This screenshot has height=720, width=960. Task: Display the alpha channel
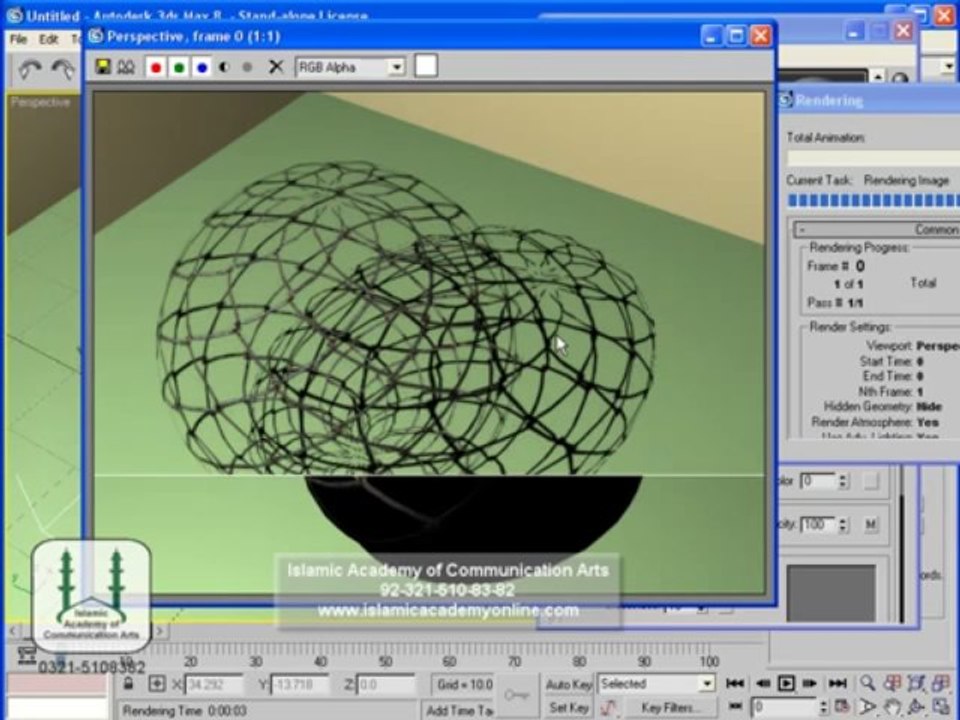224,67
